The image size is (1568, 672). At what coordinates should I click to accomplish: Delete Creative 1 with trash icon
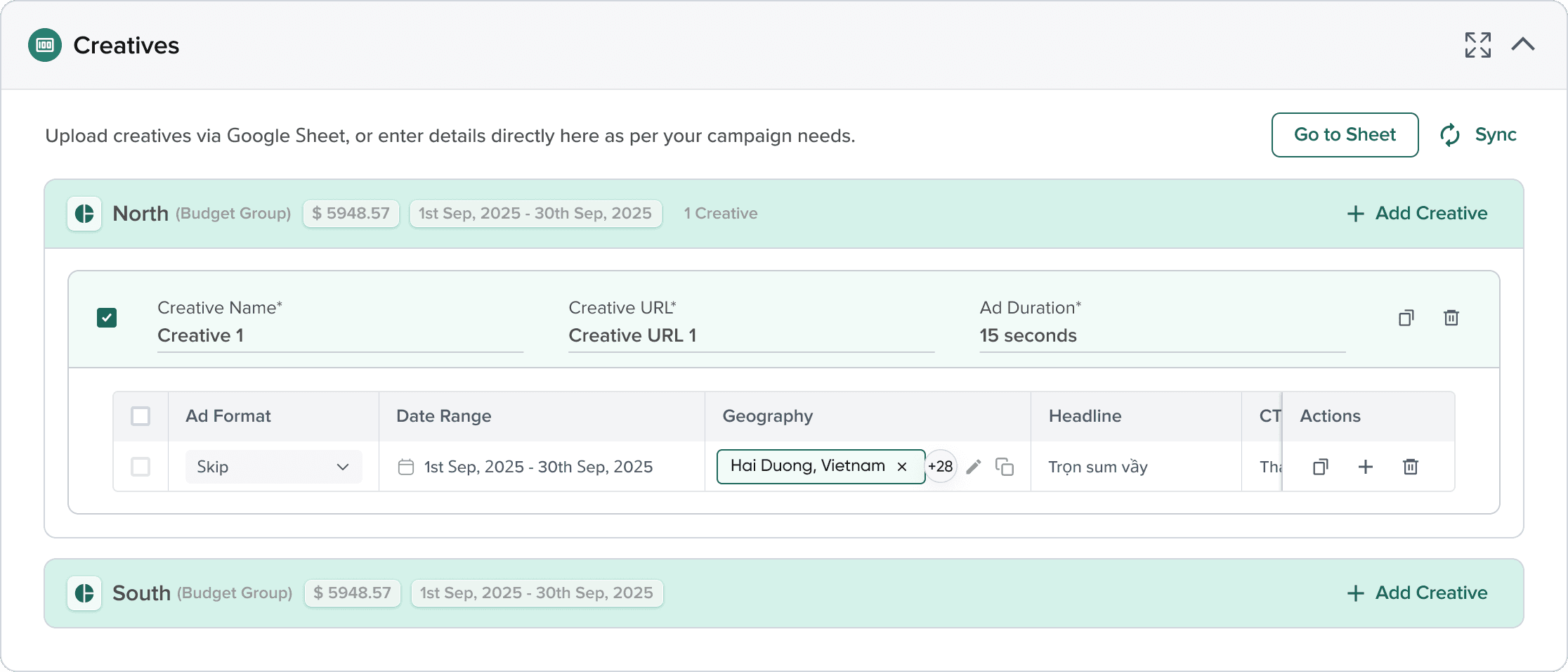tap(1451, 318)
